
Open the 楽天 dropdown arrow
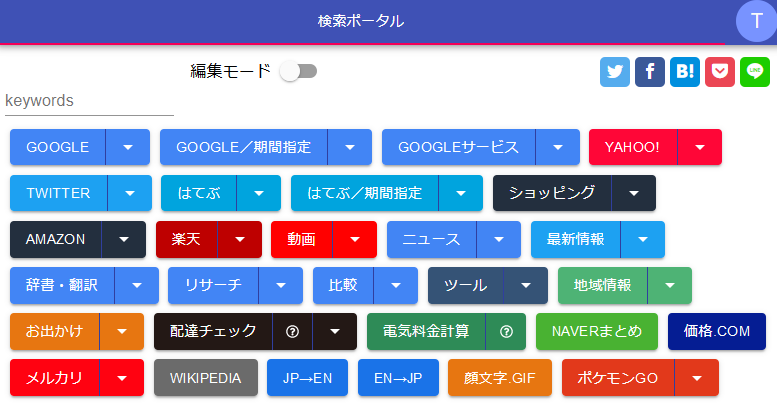240,239
